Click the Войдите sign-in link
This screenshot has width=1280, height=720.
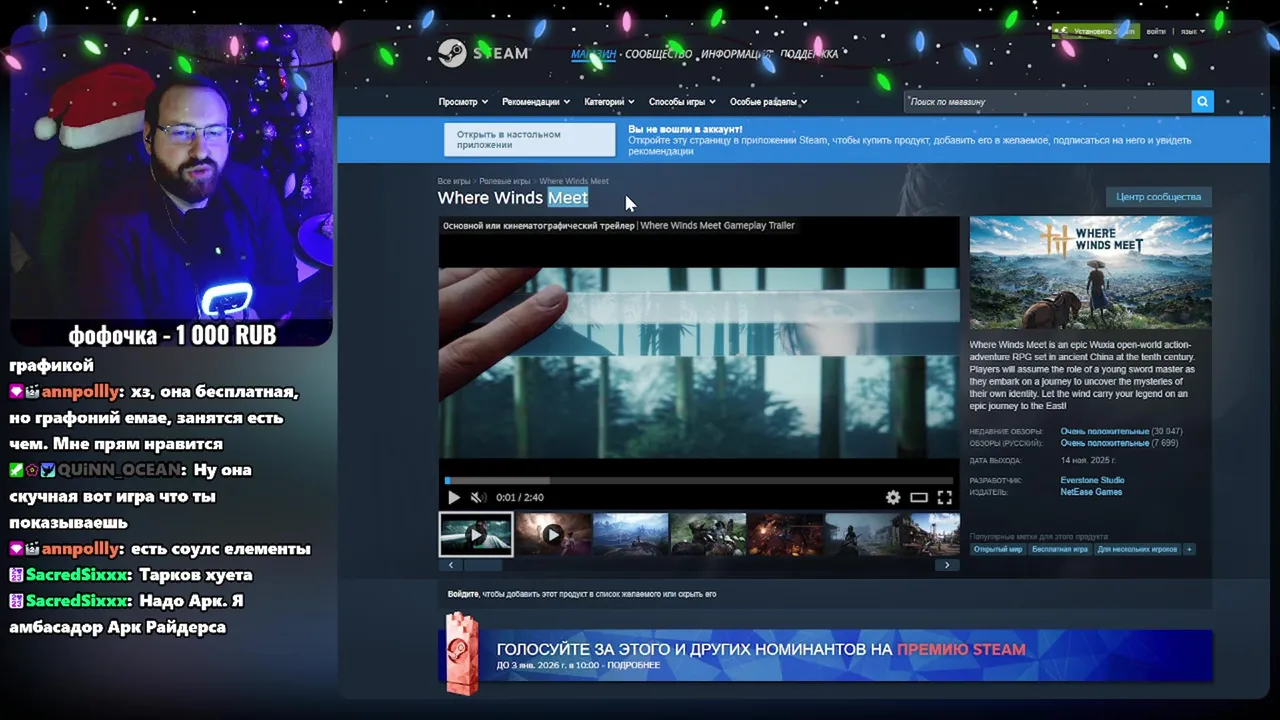click(463, 594)
